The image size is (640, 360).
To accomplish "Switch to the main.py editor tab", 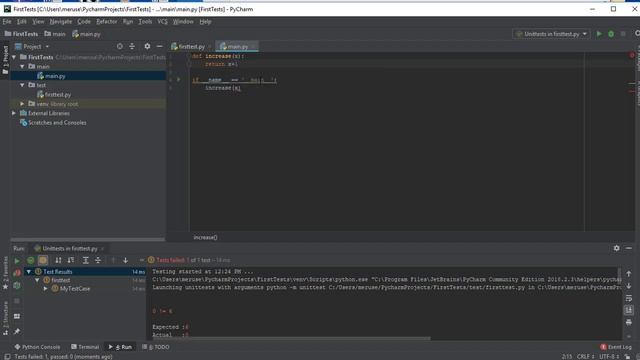I will [x=237, y=47].
